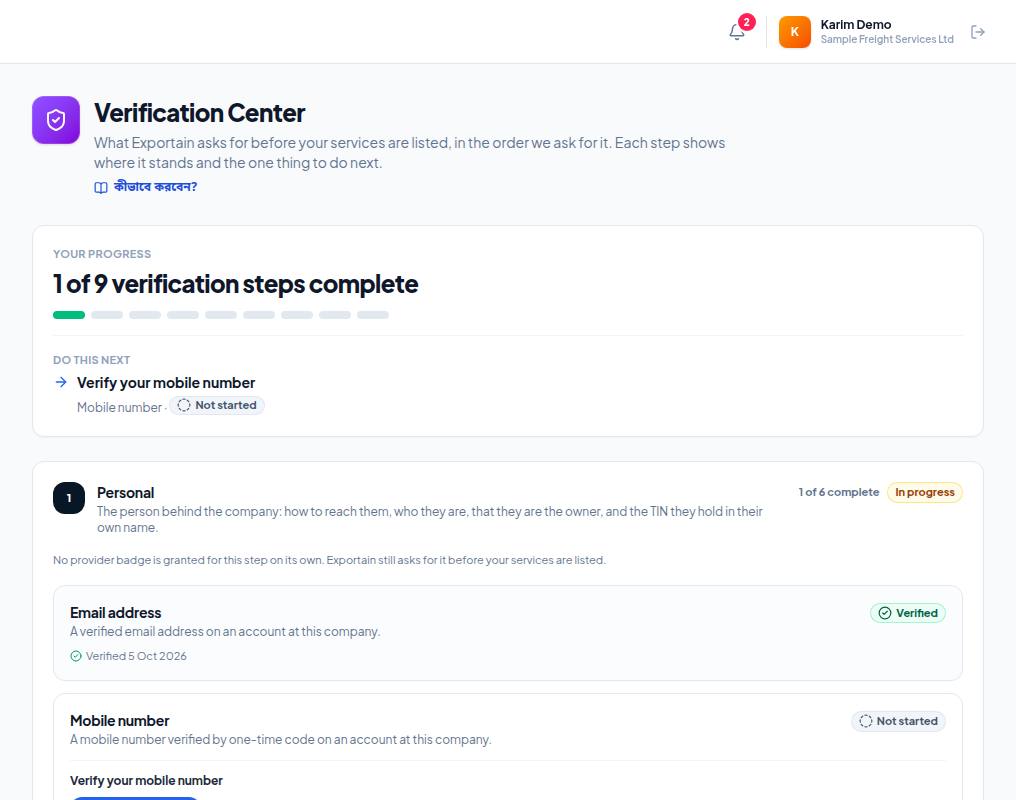
Task: Click the logout arrow icon
Action: (x=978, y=32)
